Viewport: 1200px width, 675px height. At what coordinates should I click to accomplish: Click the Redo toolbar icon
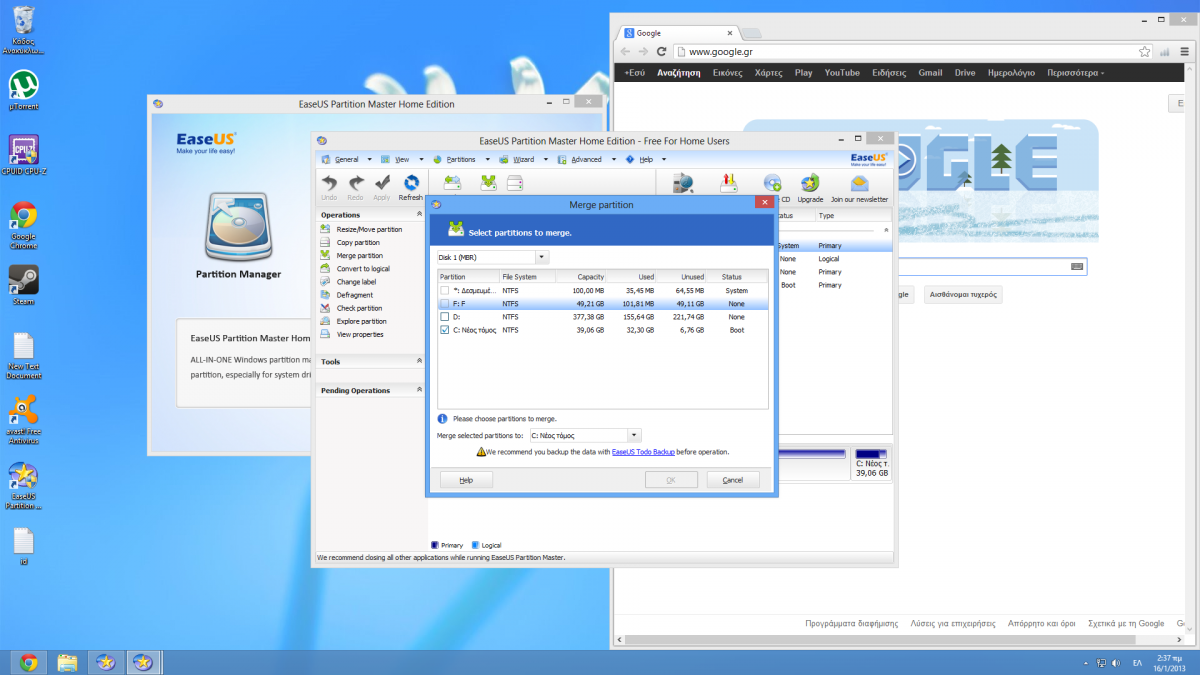(x=355, y=183)
